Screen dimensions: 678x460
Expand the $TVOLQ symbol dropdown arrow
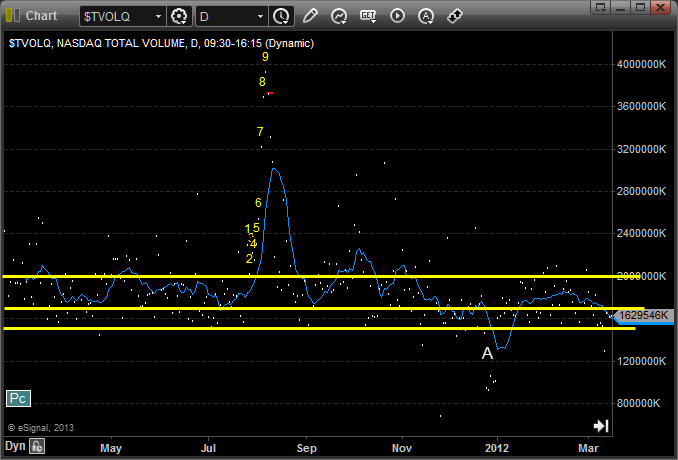click(x=158, y=17)
